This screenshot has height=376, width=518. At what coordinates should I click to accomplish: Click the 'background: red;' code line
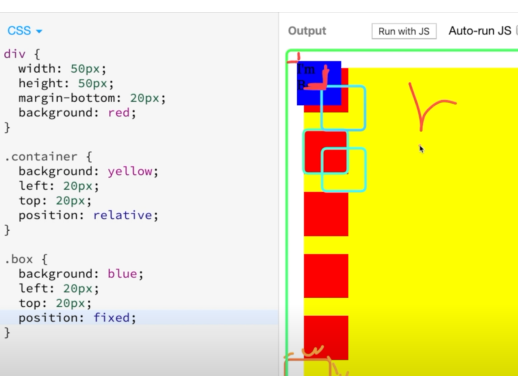click(x=77, y=113)
